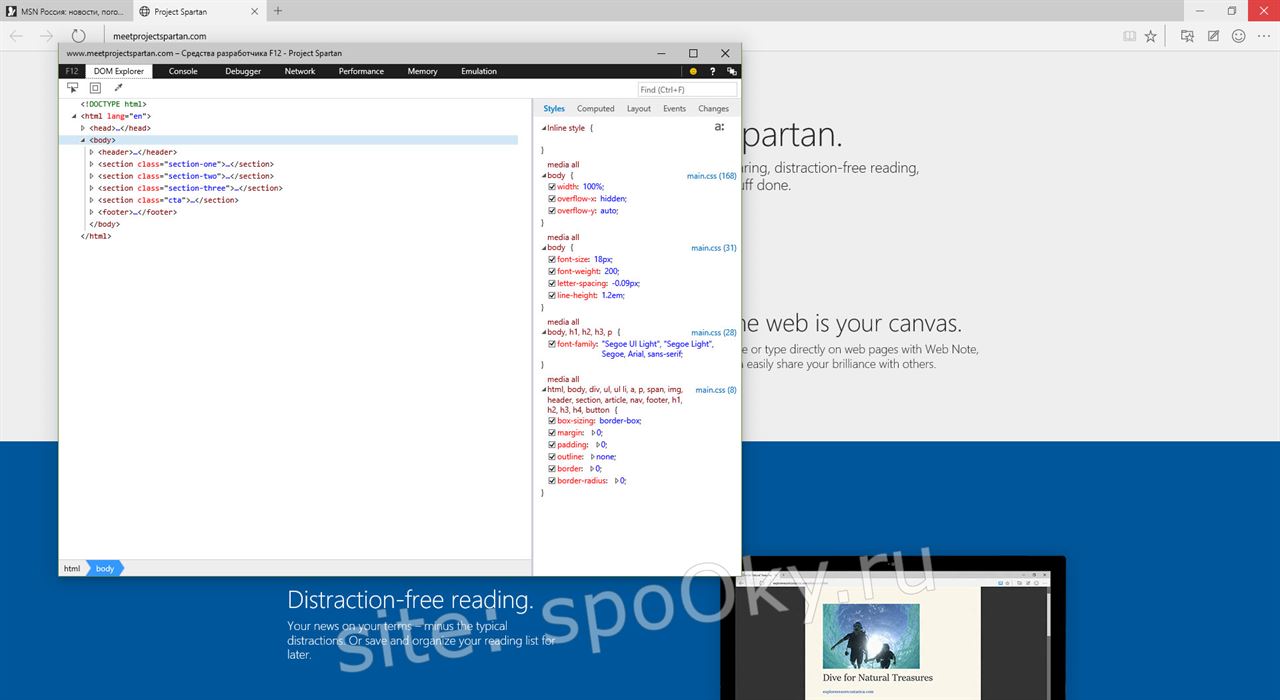This screenshot has width=1280, height=700.
Task: Unpin the F12 developer tools window
Action: pyautogui.click(x=731, y=71)
